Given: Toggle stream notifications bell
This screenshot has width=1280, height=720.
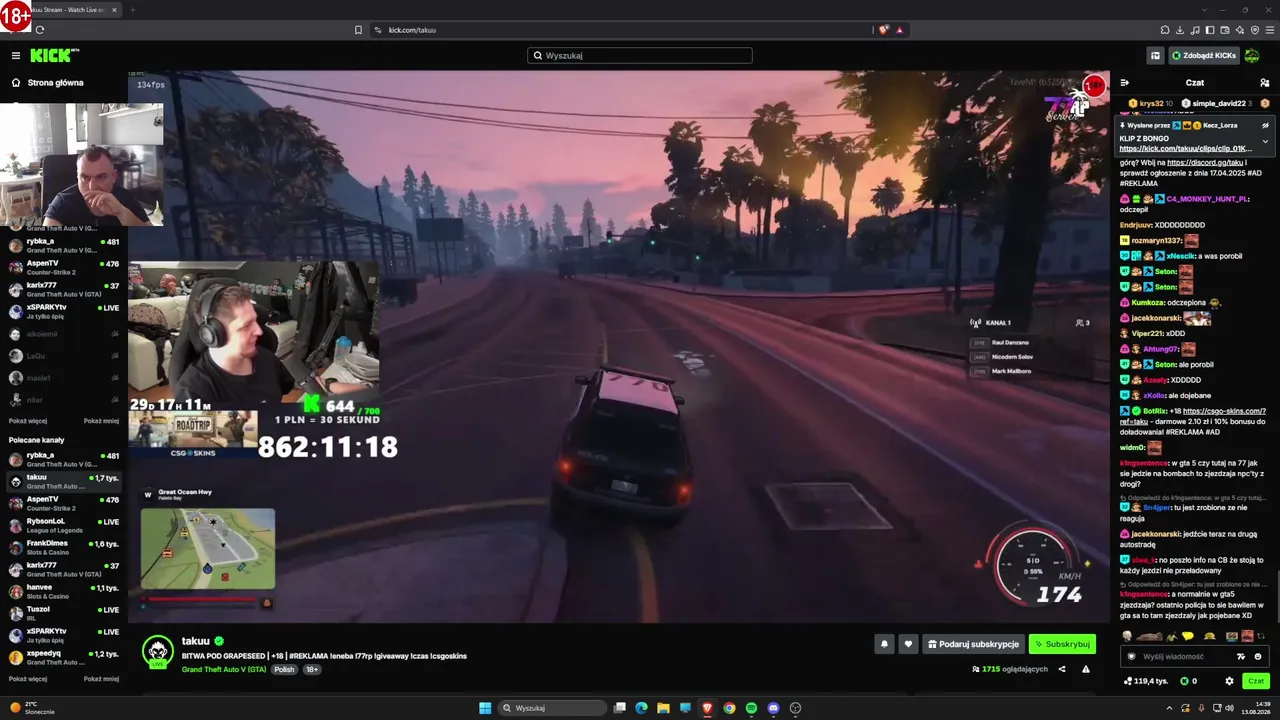Looking at the screenshot, I should click(884, 644).
